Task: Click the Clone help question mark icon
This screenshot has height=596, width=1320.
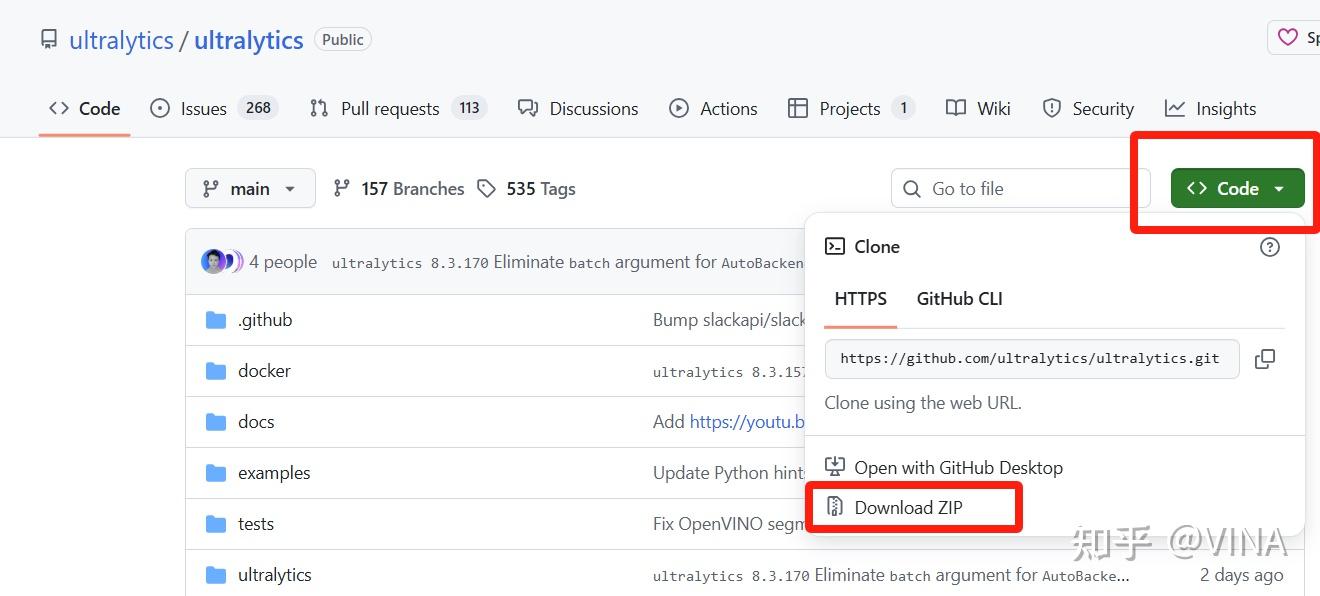Action: coord(1270,247)
